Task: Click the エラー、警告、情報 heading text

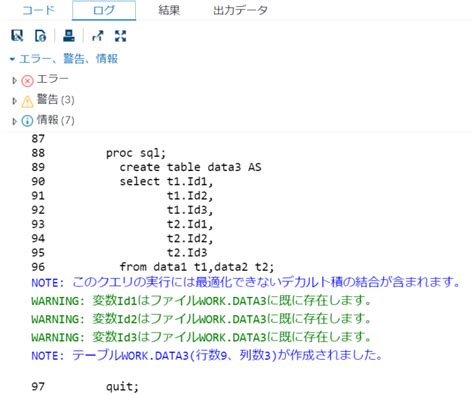Action: tap(68, 59)
